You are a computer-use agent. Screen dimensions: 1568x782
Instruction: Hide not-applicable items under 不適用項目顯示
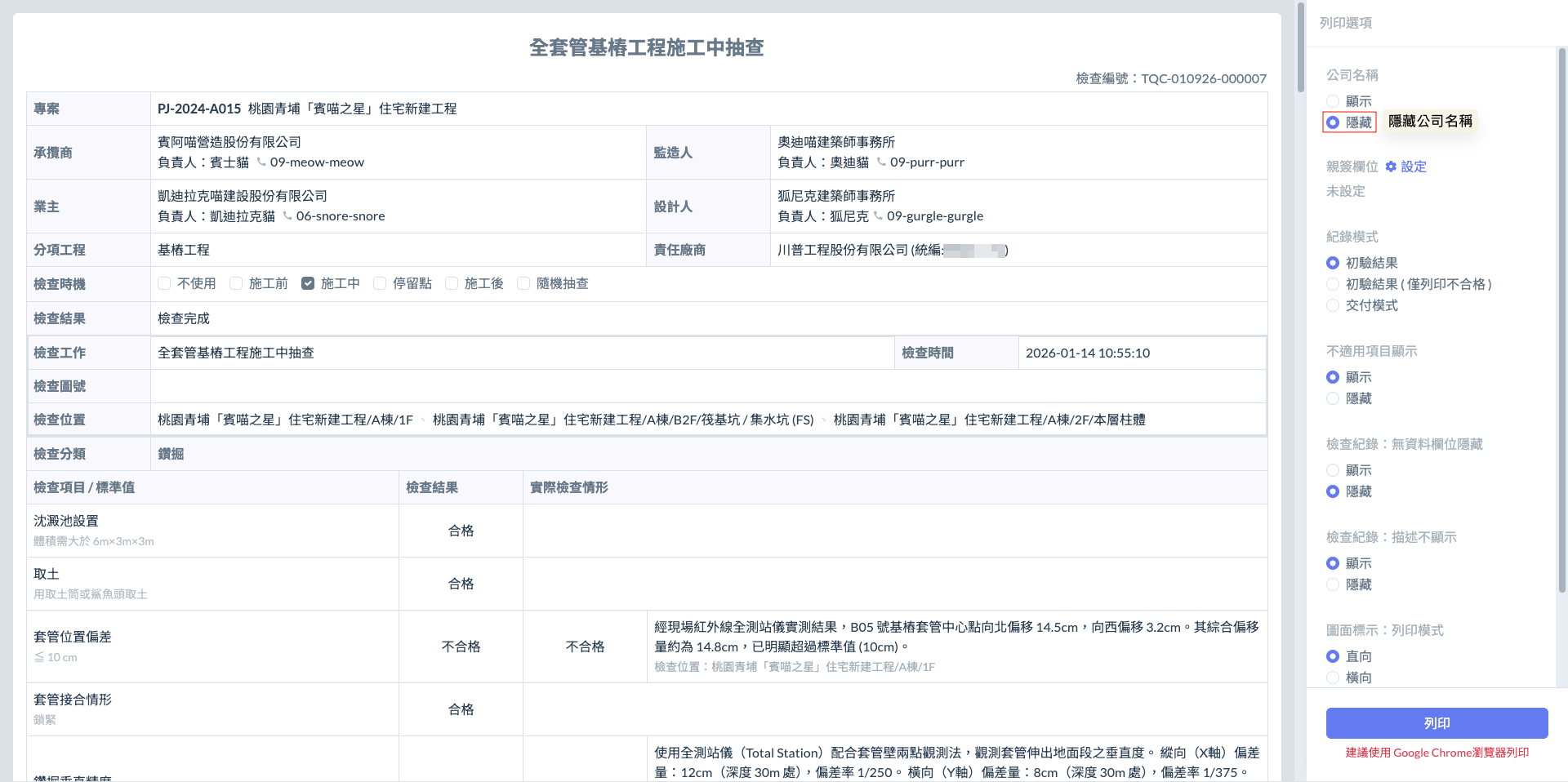tap(1333, 398)
